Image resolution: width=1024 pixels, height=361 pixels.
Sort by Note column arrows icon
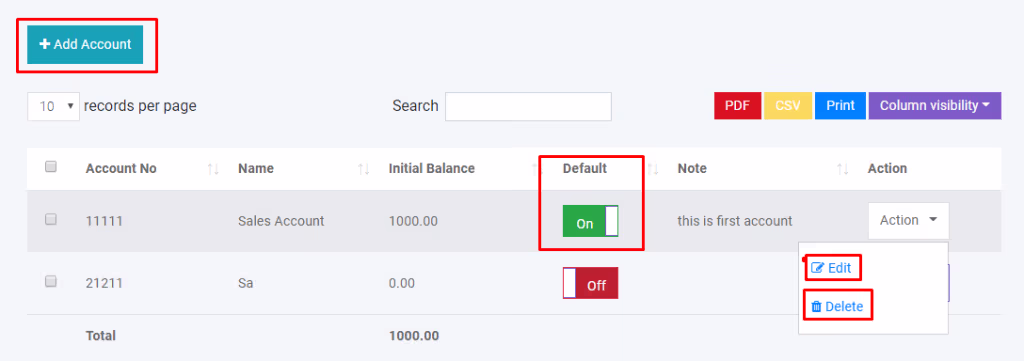(842, 169)
